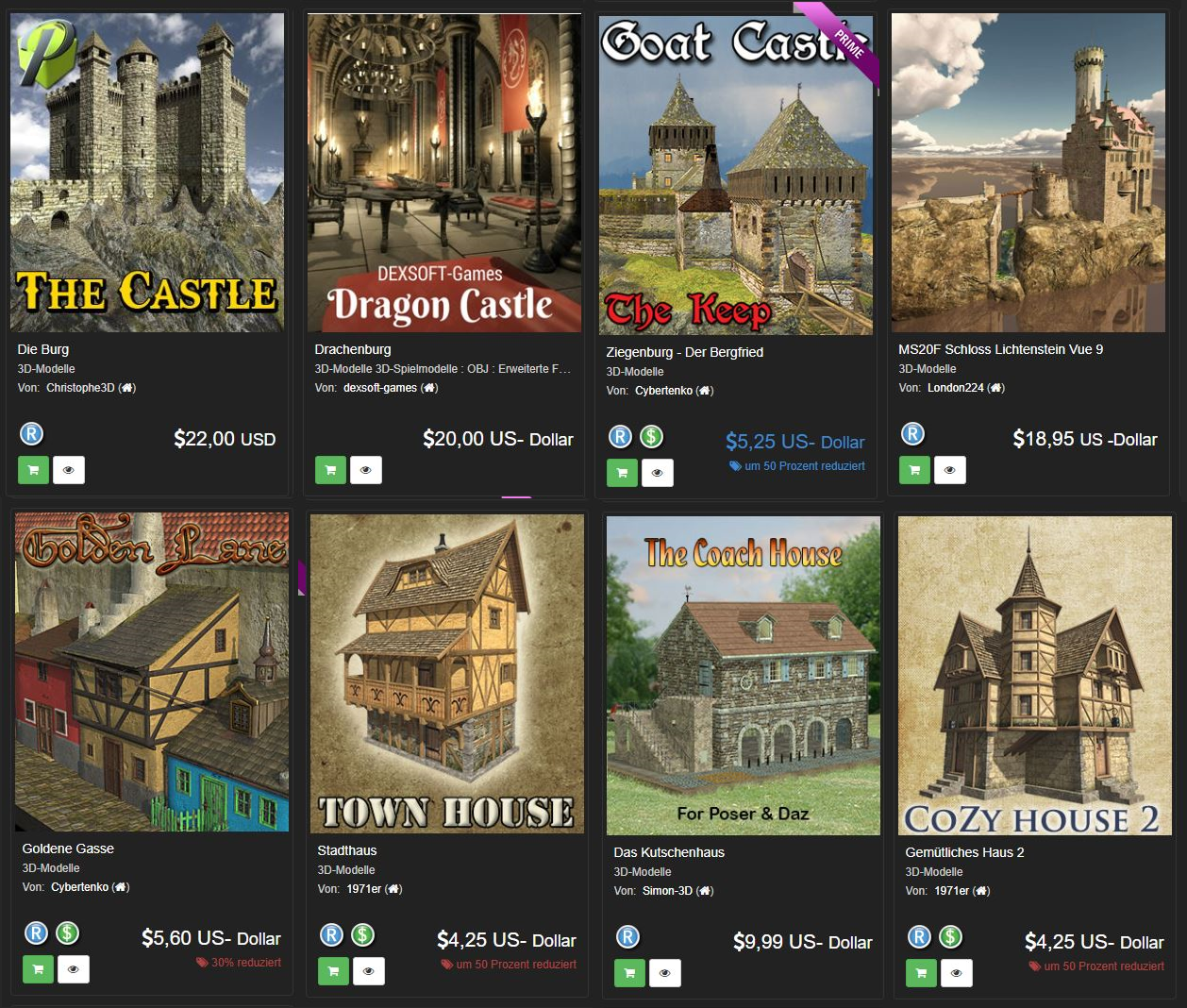Open the Cozy House 2 thumbnail image
The width and height of the screenshot is (1187, 1008).
click(1035, 676)
